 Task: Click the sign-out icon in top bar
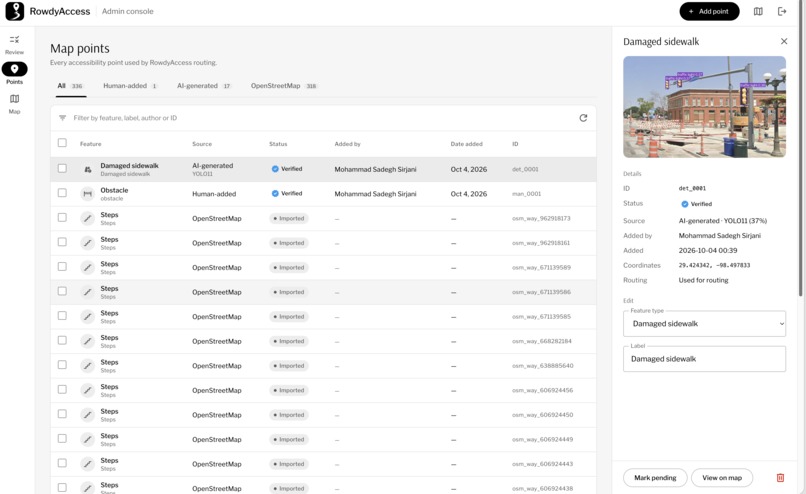coord(782,11)
